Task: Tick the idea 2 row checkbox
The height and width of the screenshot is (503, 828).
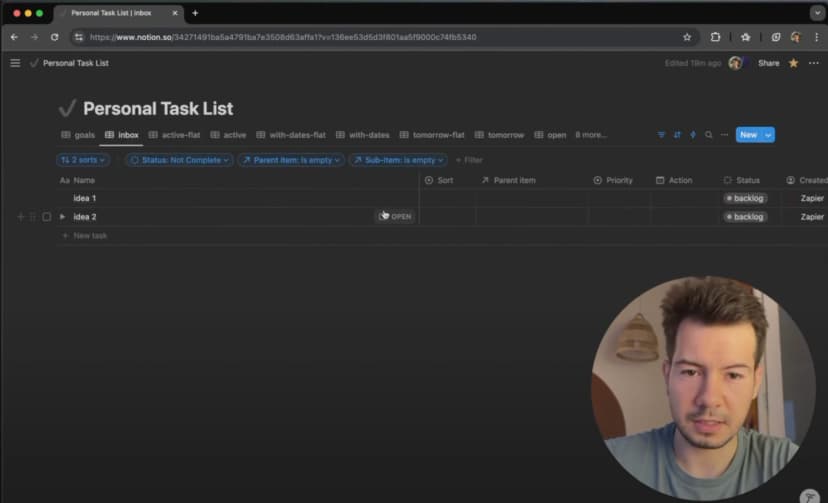Action: [46, 217]
